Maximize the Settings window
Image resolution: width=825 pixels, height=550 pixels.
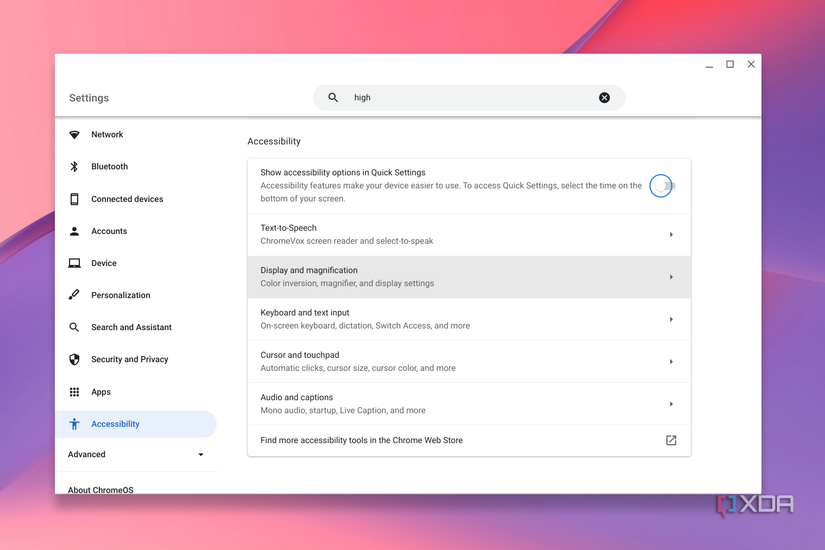click(x=730, y=64)
